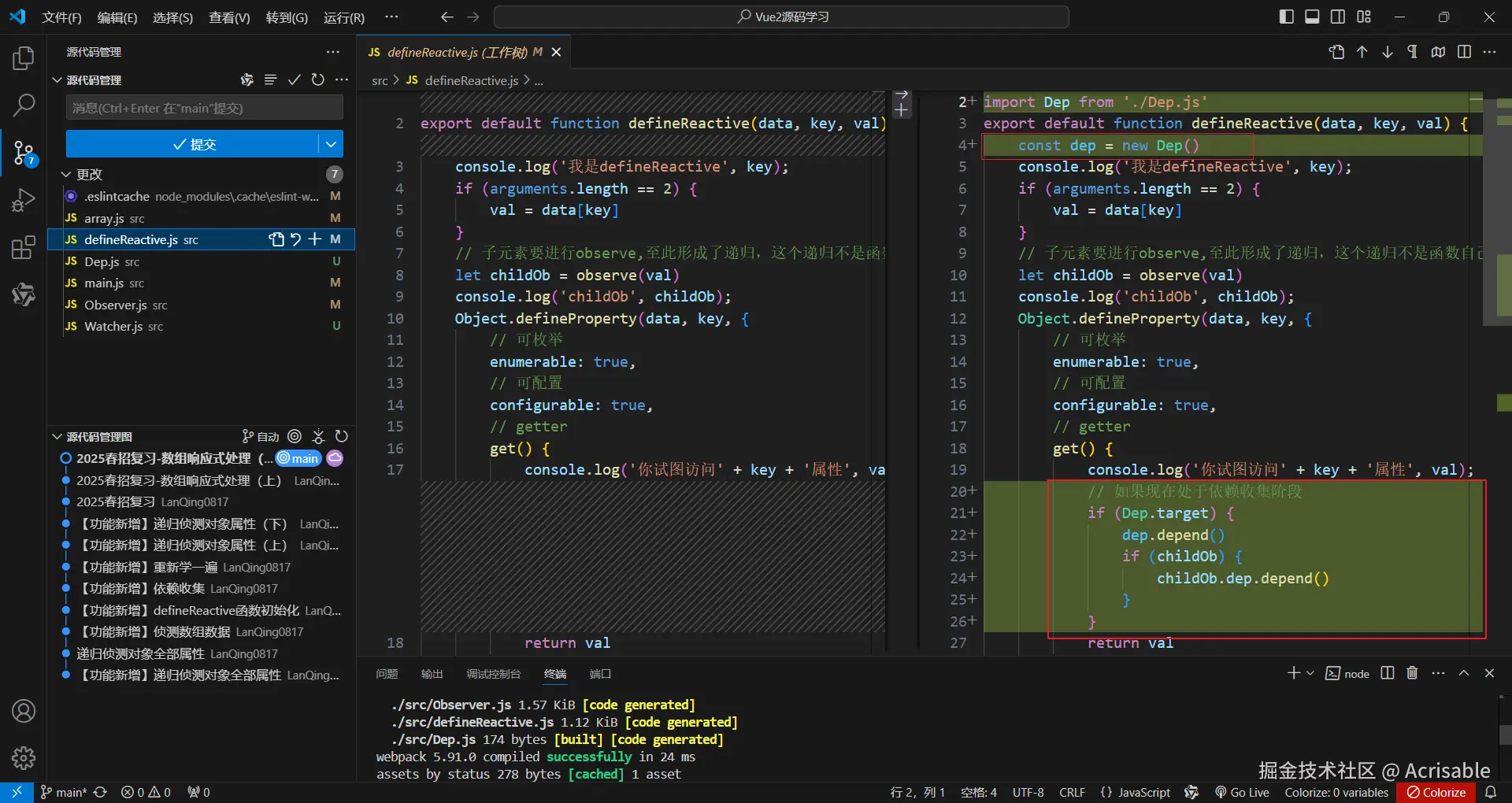This screenshot has height=803, width=1512.
Task: Open the Extensions view in activity bar
Action: [24, 248]
